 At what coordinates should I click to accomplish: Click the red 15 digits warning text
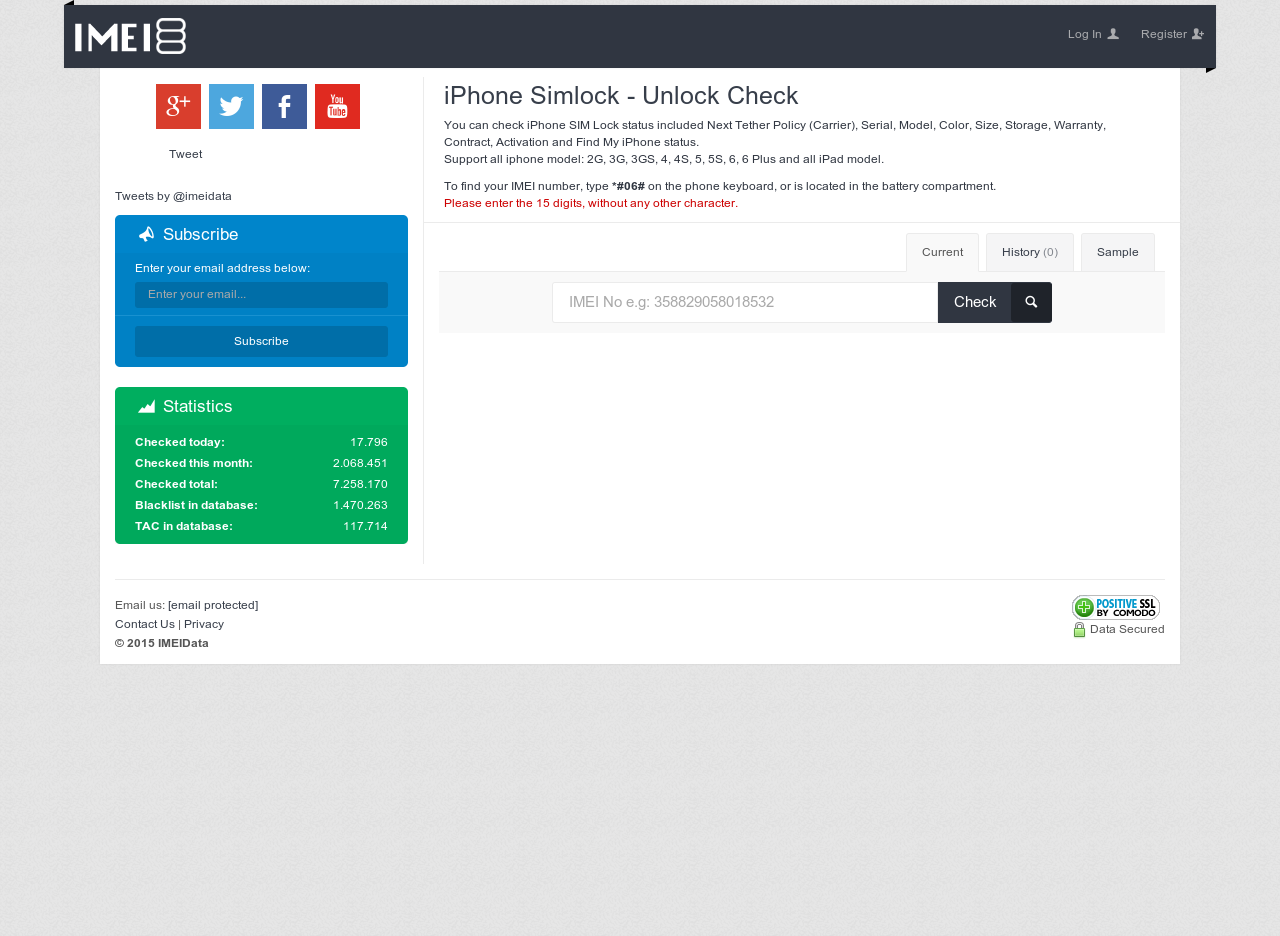[591, 203]
